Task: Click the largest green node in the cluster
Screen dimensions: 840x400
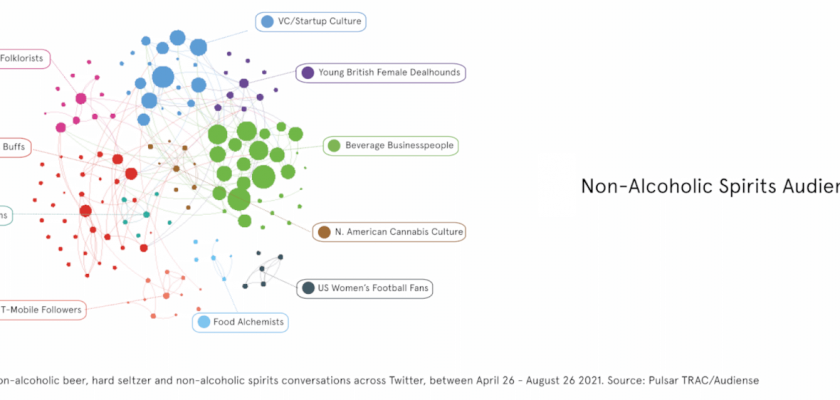Action: click(x=263, y=178)
